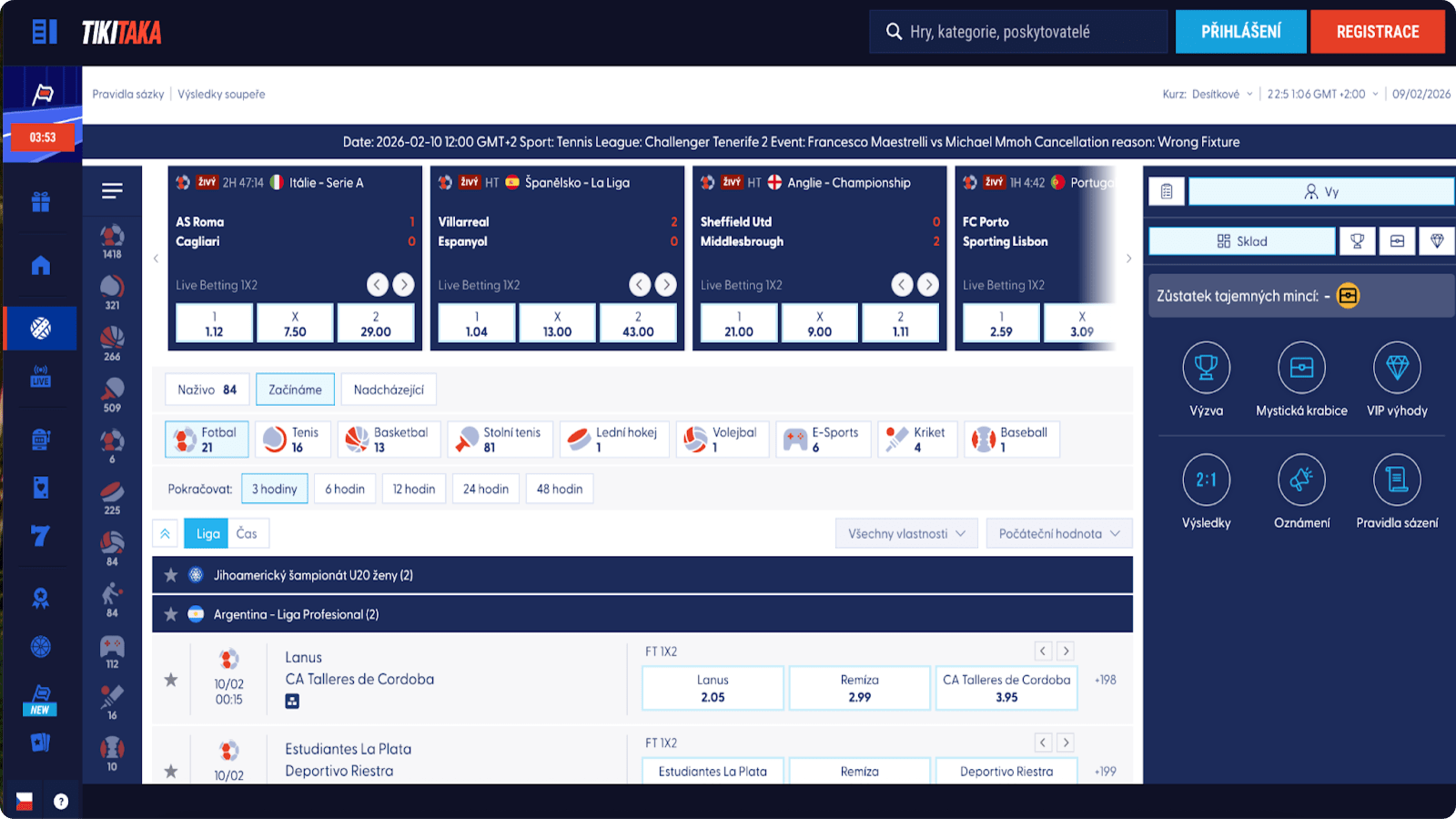Select Fotbal 21 sport tab
Viewport: 1456px width, 819px height.
point(207,440)
